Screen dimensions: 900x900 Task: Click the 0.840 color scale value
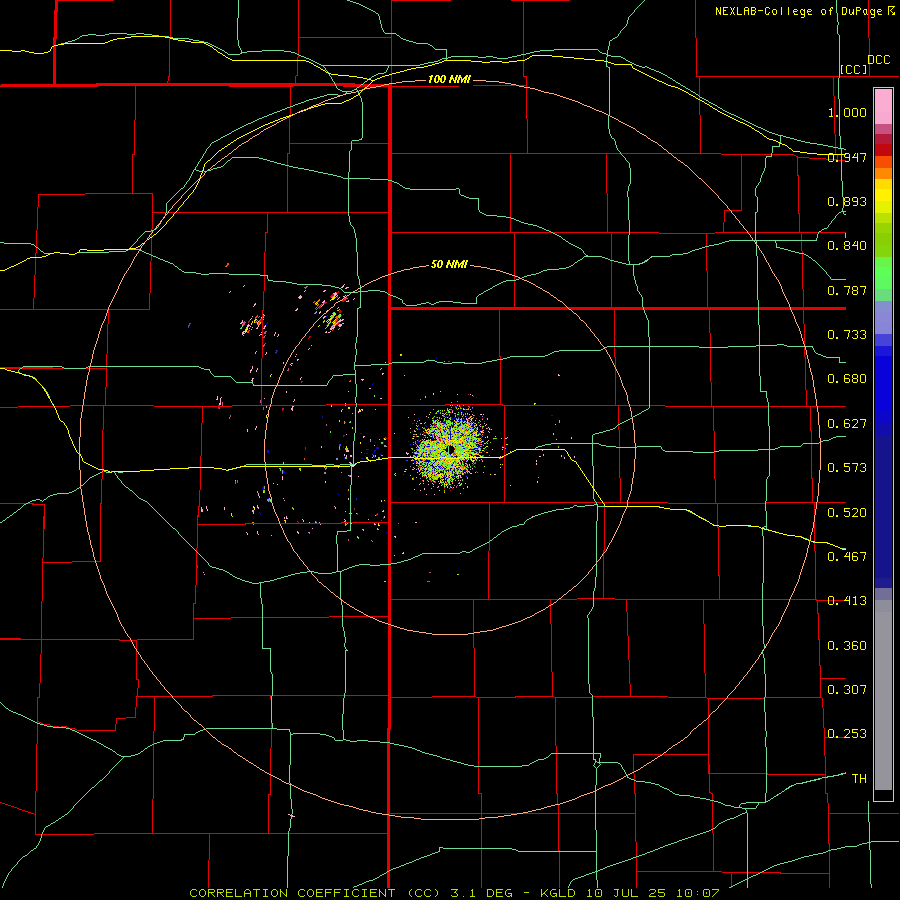coord(847,246)
